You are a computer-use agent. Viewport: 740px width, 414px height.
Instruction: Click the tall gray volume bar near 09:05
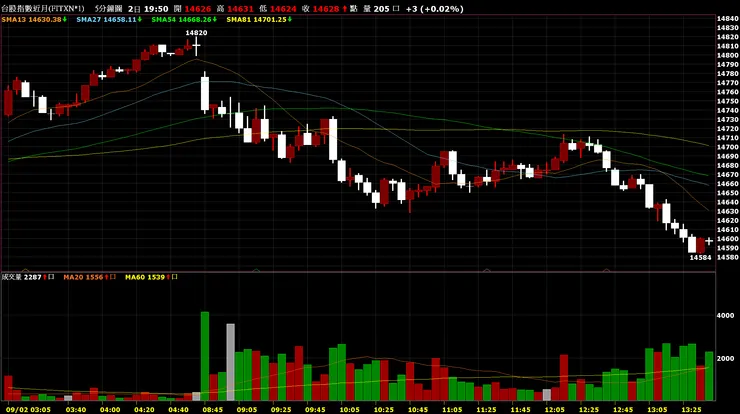230,362
